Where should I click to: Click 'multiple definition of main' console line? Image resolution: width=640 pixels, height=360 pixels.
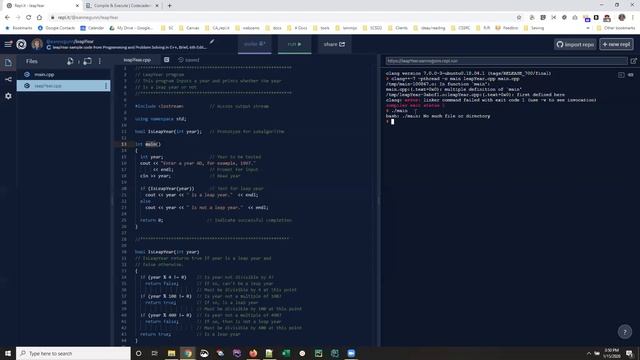tap(453, 89)
